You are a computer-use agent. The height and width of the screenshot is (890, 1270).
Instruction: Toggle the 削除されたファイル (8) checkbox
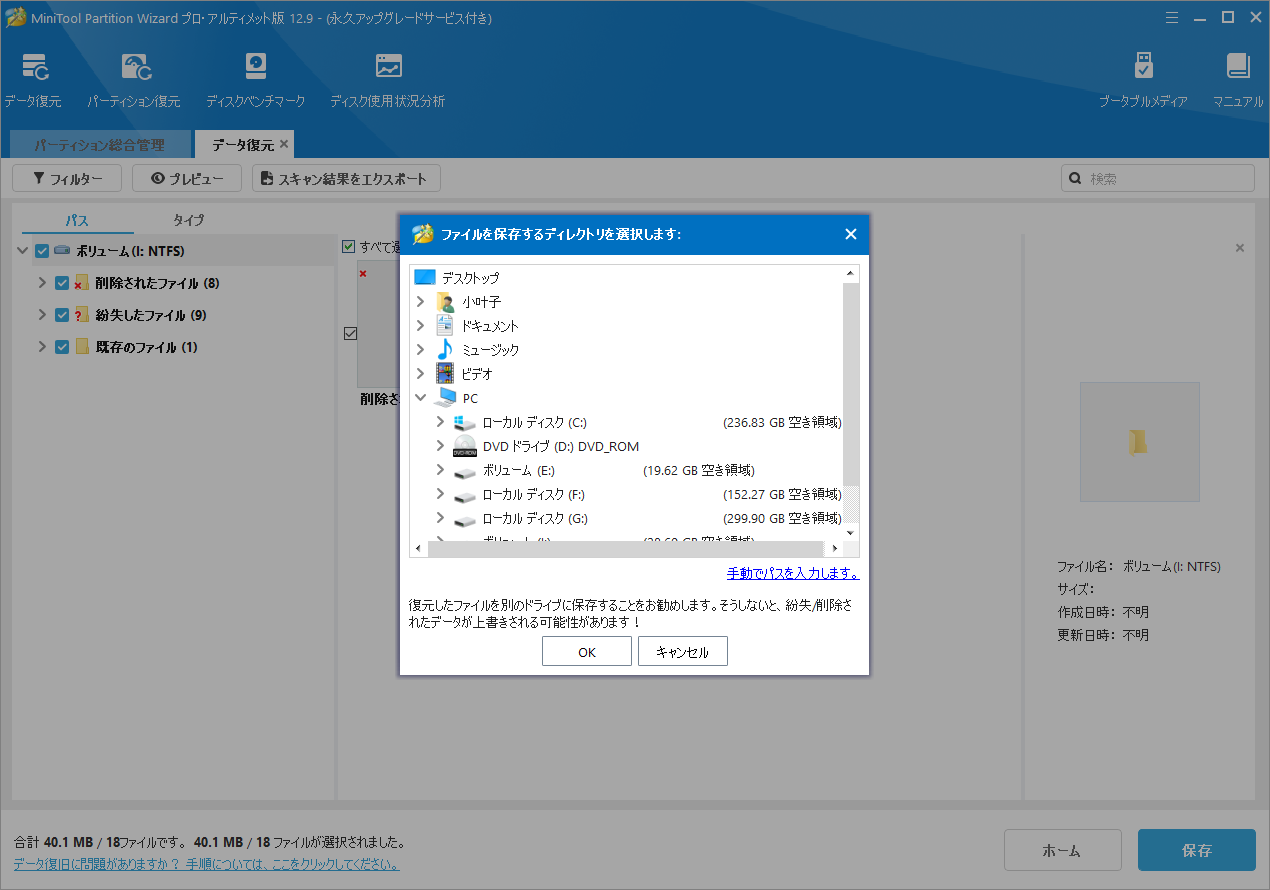pyautogui.click(x=62, y=283)
